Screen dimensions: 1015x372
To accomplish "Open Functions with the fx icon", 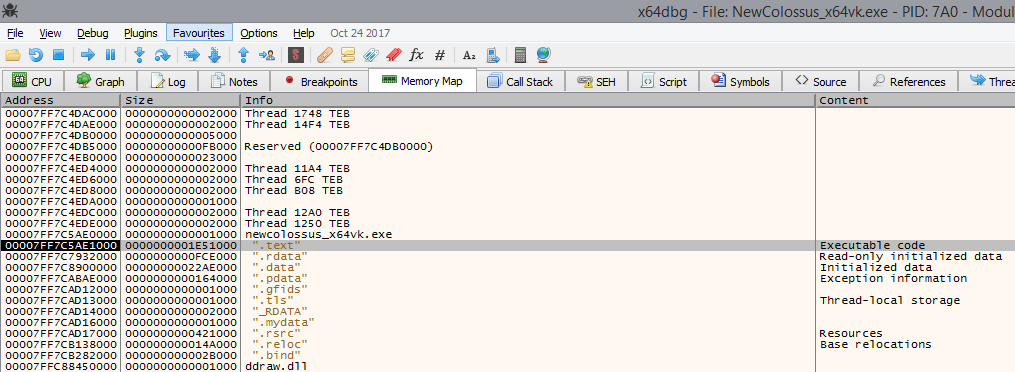I will 416,55.
